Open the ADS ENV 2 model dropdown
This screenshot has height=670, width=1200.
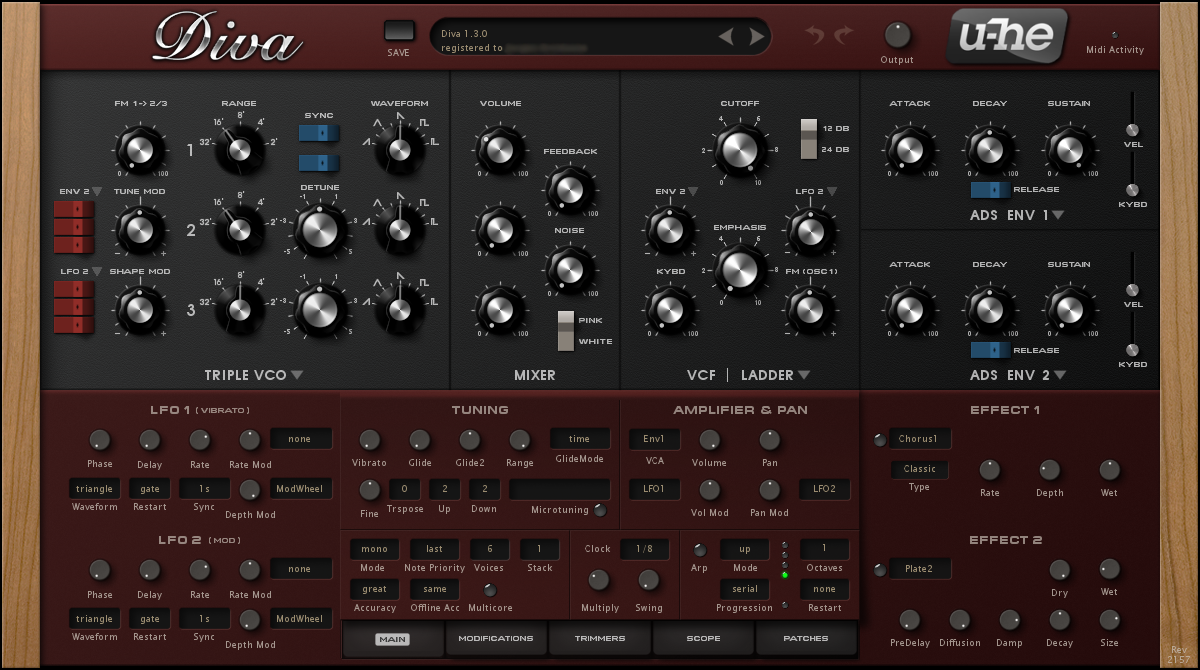coord(1059,376)
